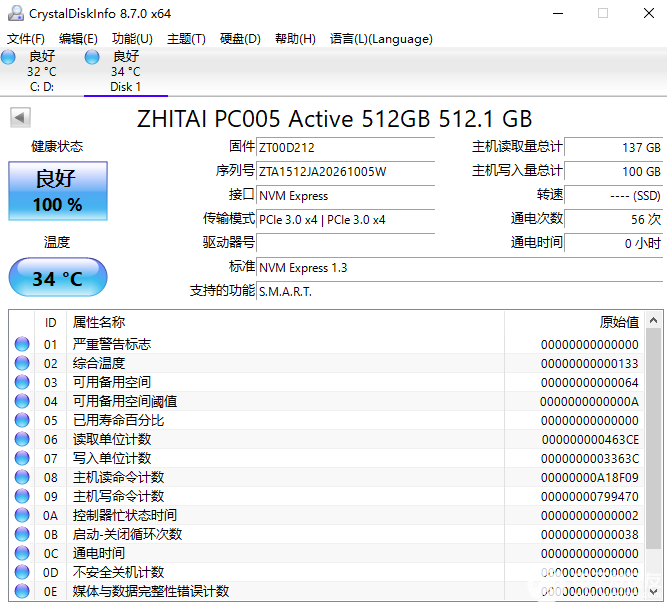Click the firmware field ZT00D212
This screenshot has height=605, width=667.
[345, 148]
